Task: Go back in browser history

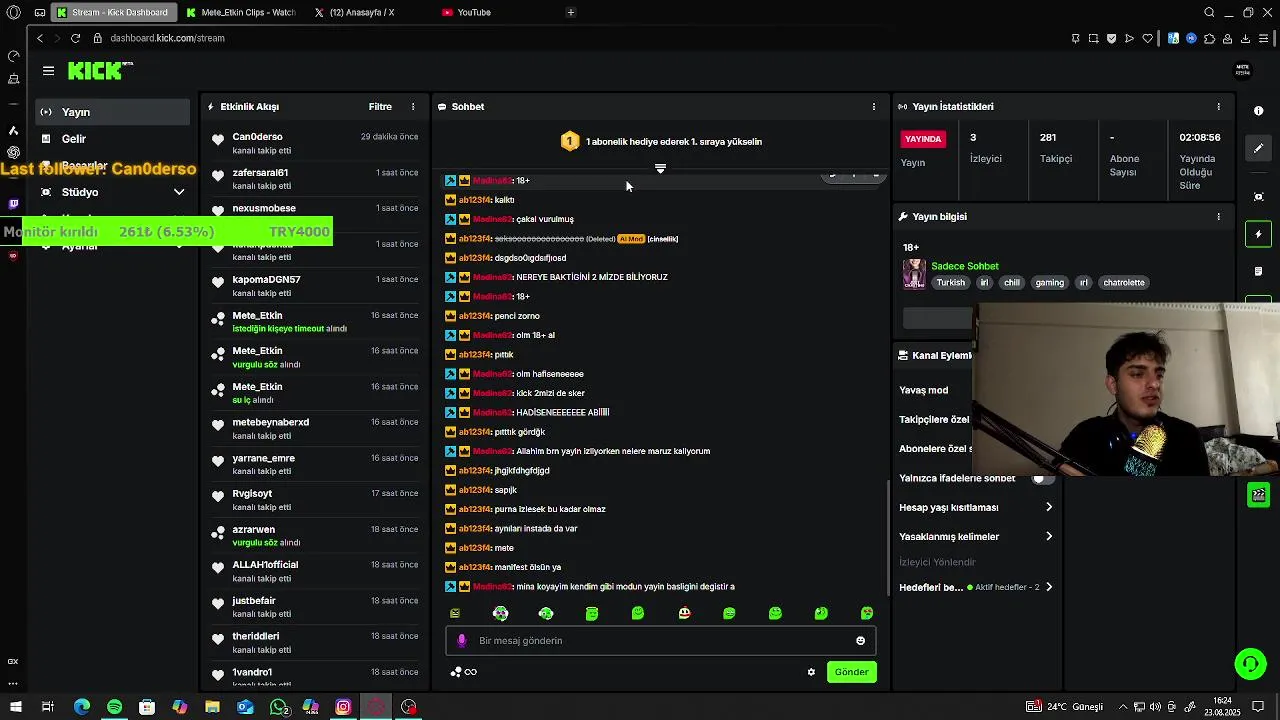Action: pos(39,38)
